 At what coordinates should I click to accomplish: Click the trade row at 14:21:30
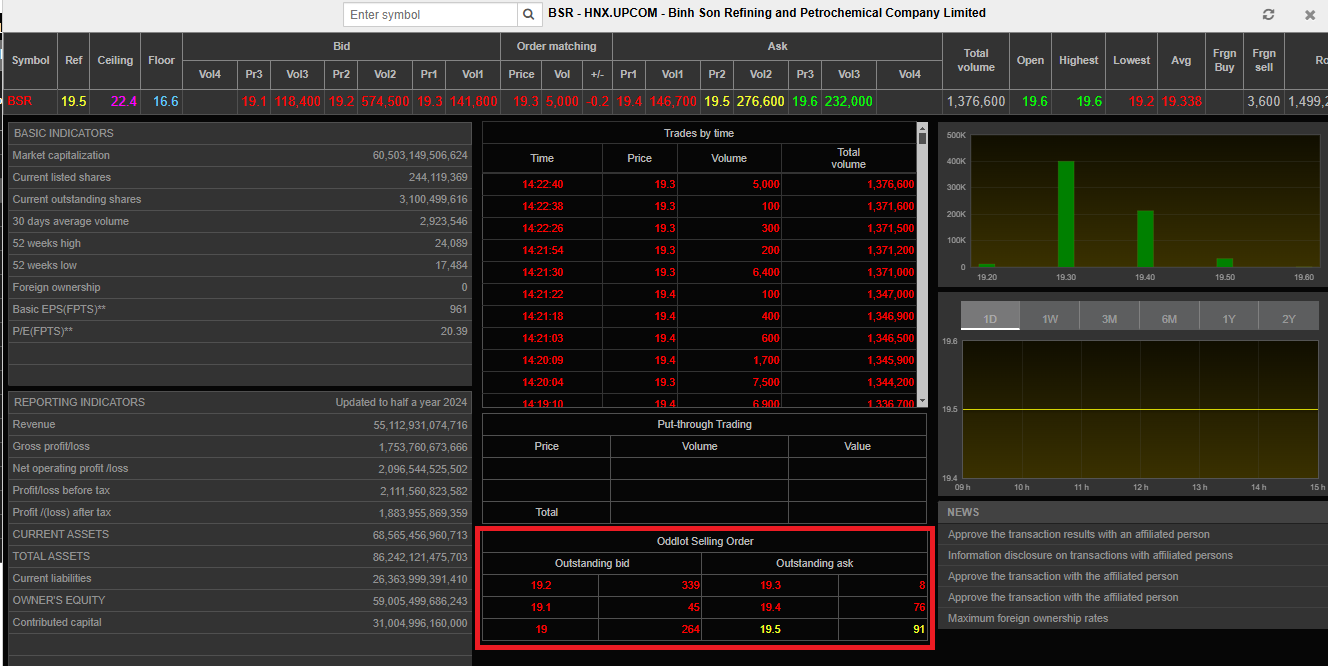coord(699,272)
